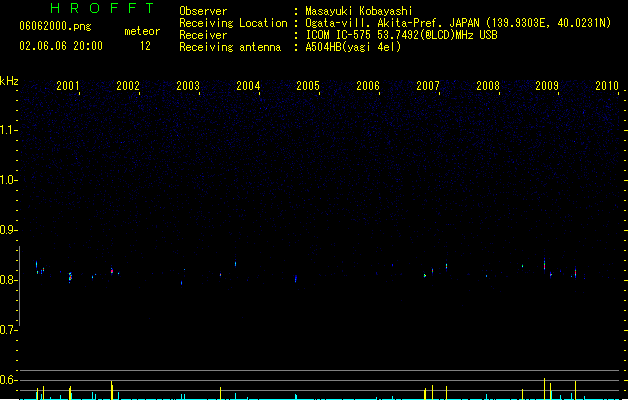Click the 2006 time axis marker

point(368,85)
